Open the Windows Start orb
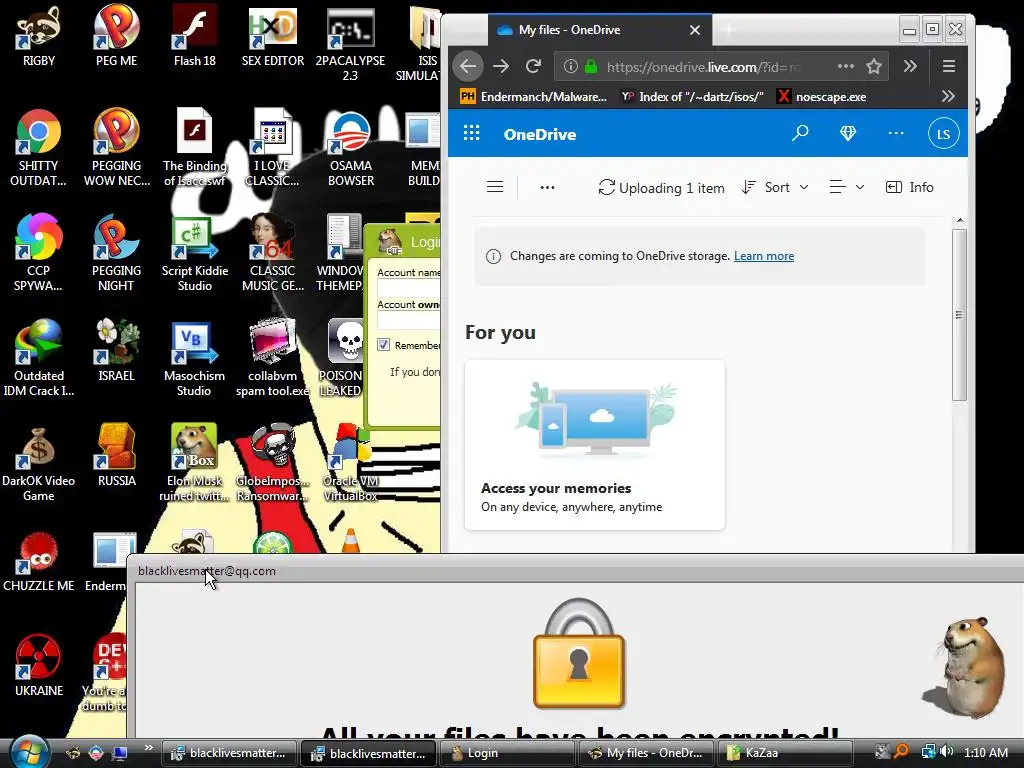This screenshot has width=1024, height=768. [29, 751]
